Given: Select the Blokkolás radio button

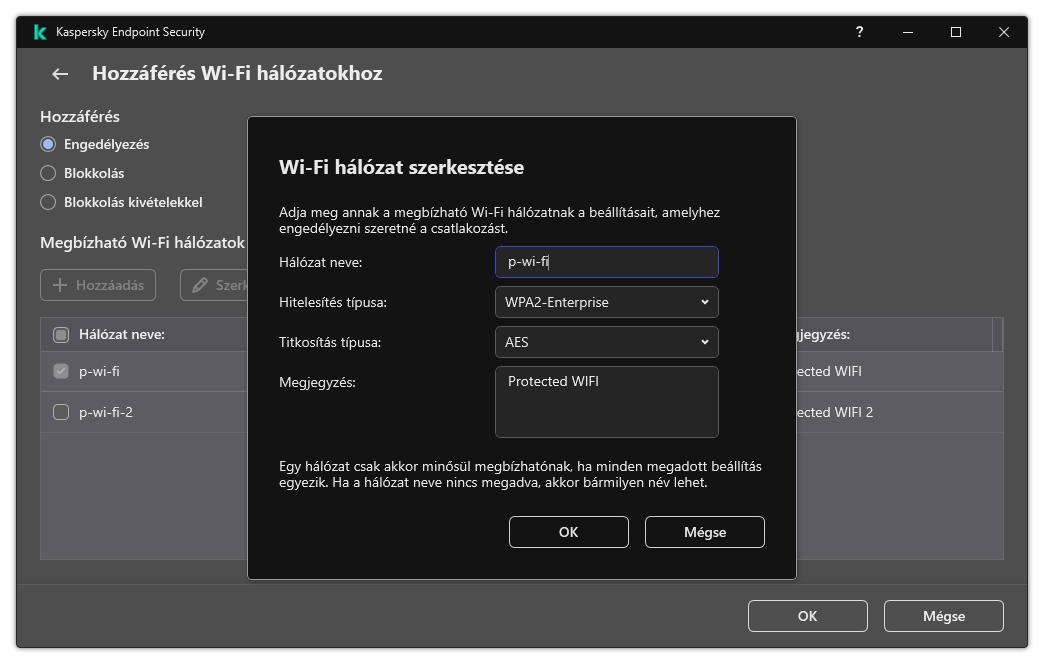Looking at the screenshot, I should point(47,173).
